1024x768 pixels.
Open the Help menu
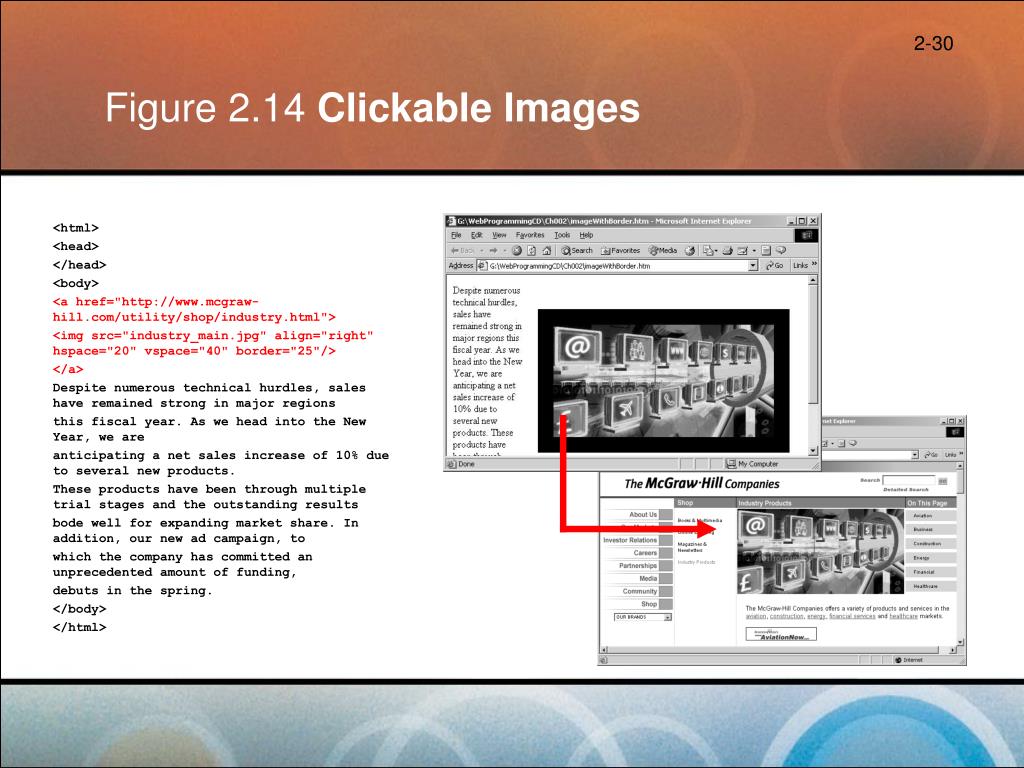tap(586, 235)
